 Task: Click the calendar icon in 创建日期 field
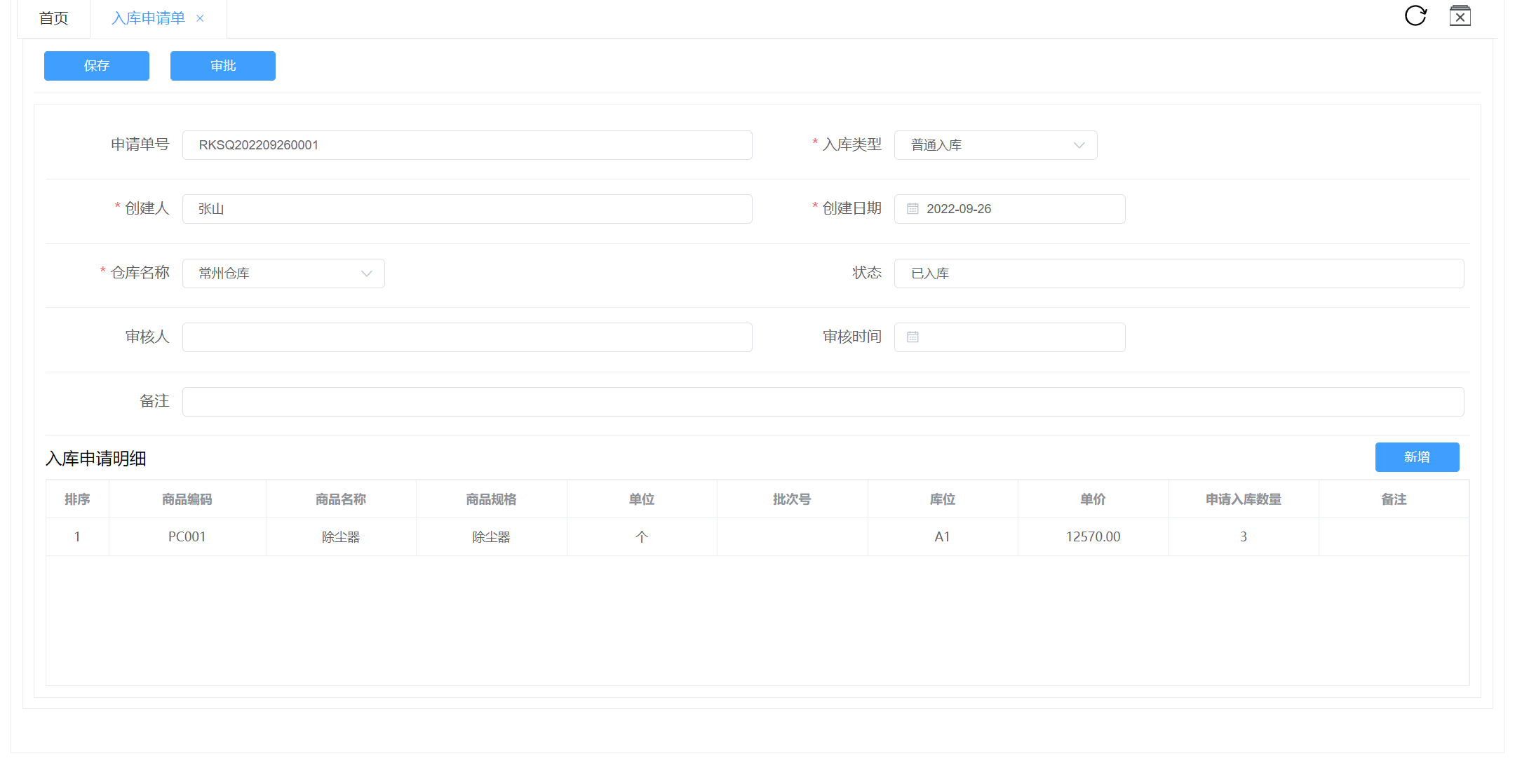(x=913, y=209)
